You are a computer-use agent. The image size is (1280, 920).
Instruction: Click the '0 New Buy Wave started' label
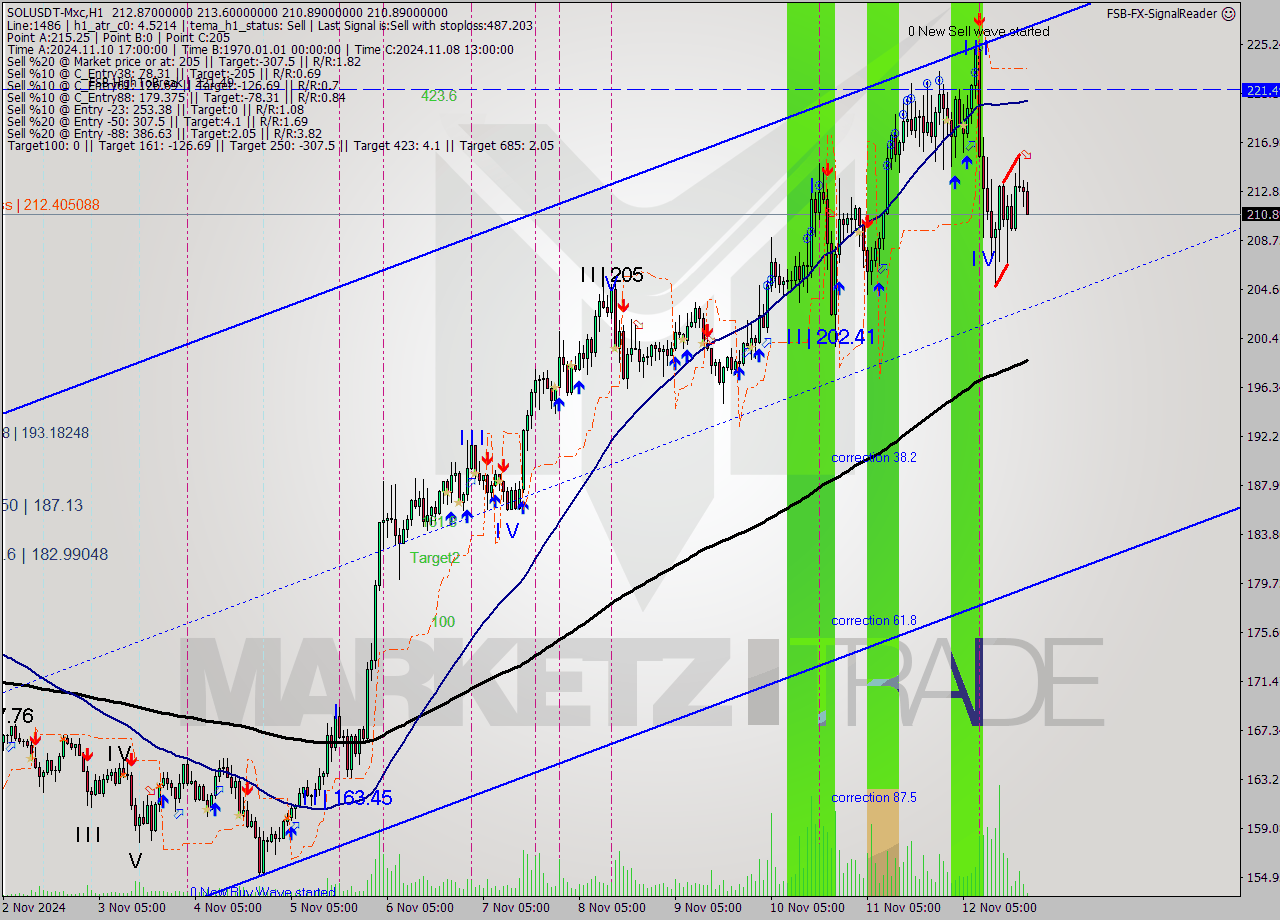(x=263, y=892)
